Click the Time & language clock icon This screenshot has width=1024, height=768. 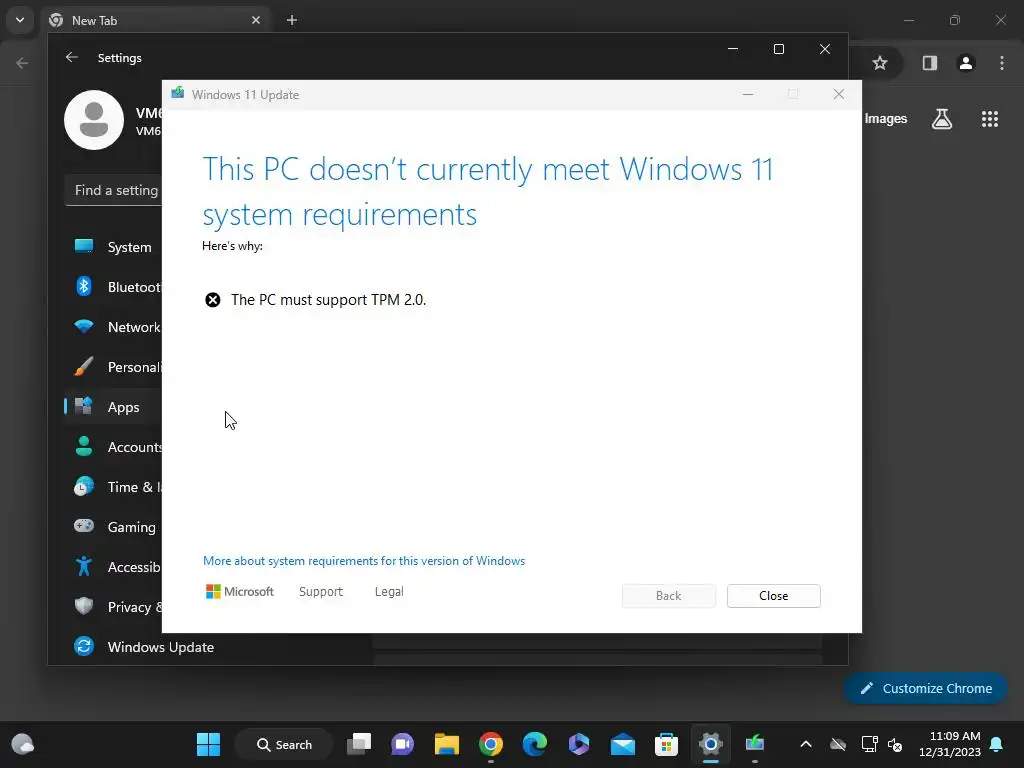84,487
